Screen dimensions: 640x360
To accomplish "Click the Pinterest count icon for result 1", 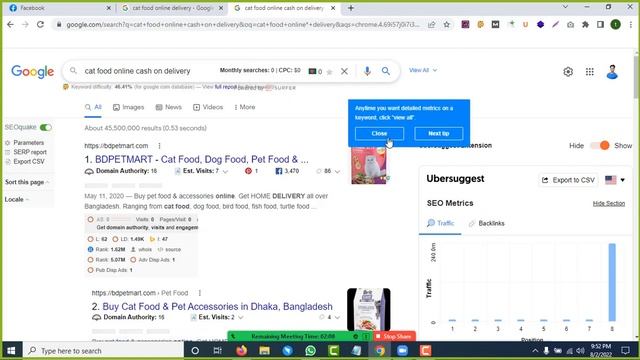I will click(248, 171).
